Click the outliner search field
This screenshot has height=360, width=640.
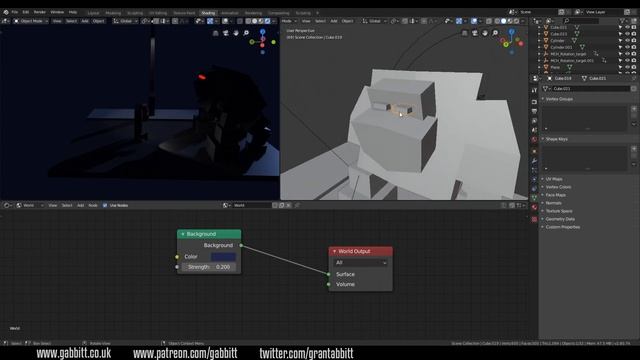coord(581,20)
